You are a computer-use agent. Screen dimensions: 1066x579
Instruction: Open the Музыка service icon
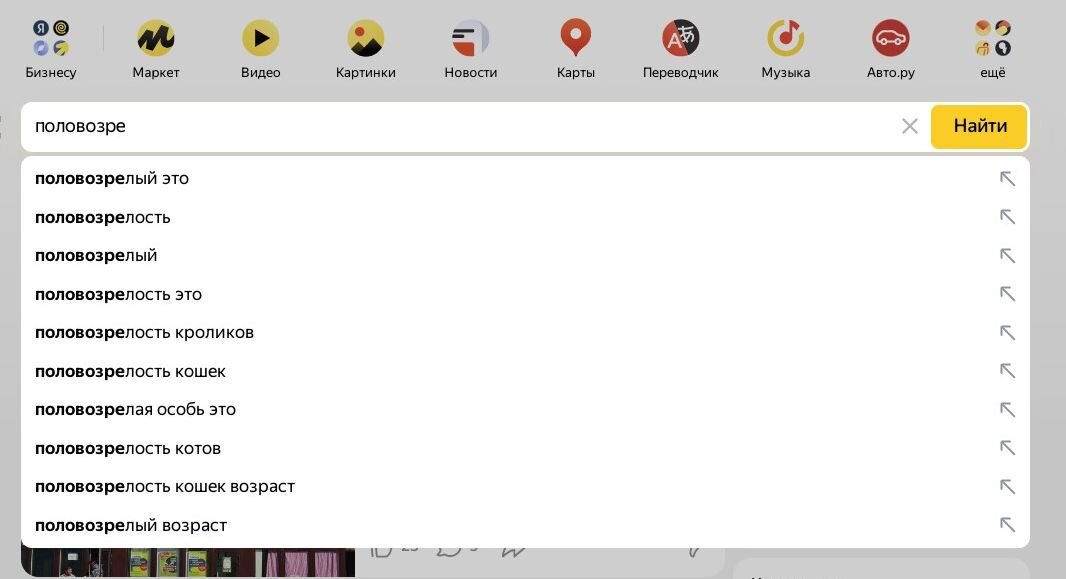pyautogui.click(x=786, y=38)
